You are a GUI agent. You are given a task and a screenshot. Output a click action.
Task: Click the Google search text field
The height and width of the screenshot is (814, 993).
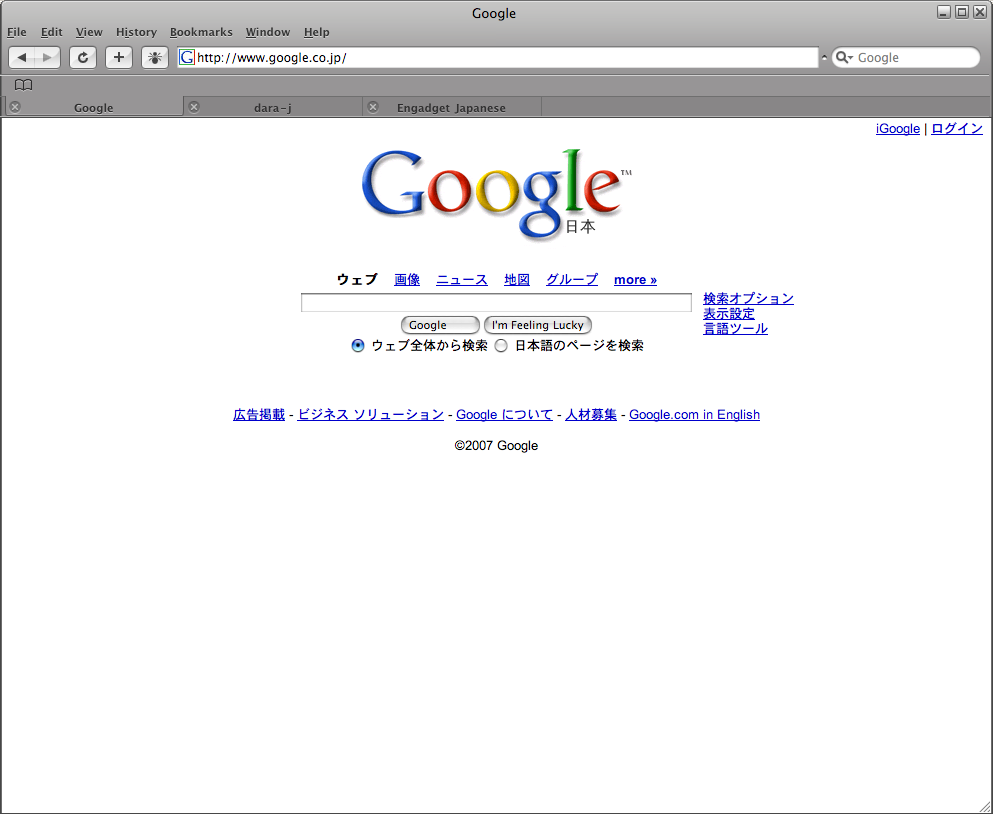point(496,303)
